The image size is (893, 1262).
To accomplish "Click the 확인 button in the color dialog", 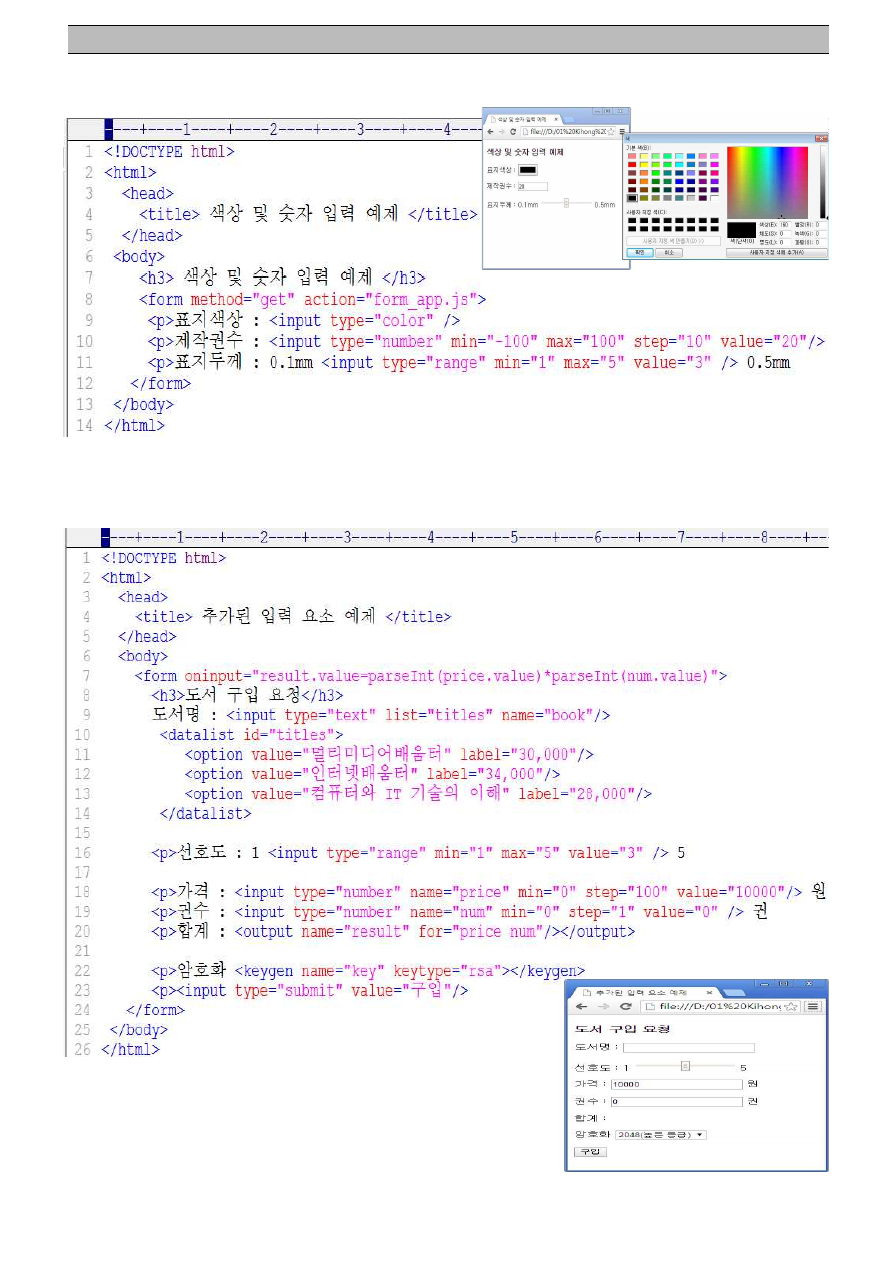I will tap(639, 253).
